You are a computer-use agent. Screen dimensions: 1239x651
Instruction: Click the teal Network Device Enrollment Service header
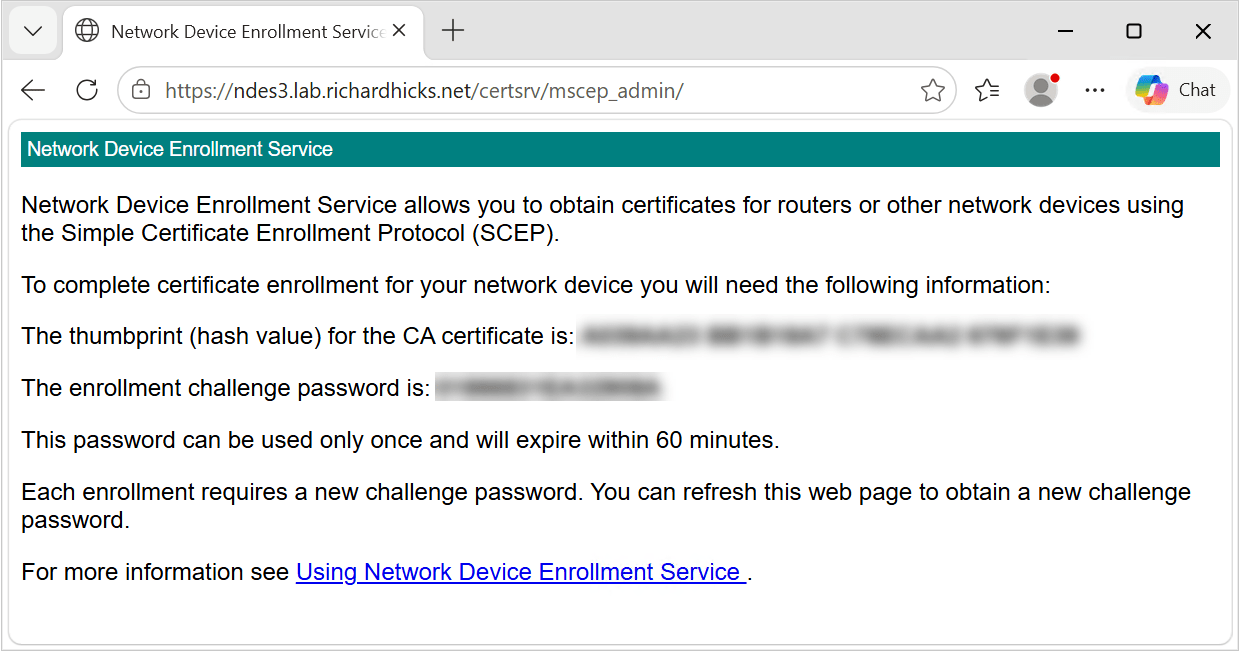click(x=620, y=149)
